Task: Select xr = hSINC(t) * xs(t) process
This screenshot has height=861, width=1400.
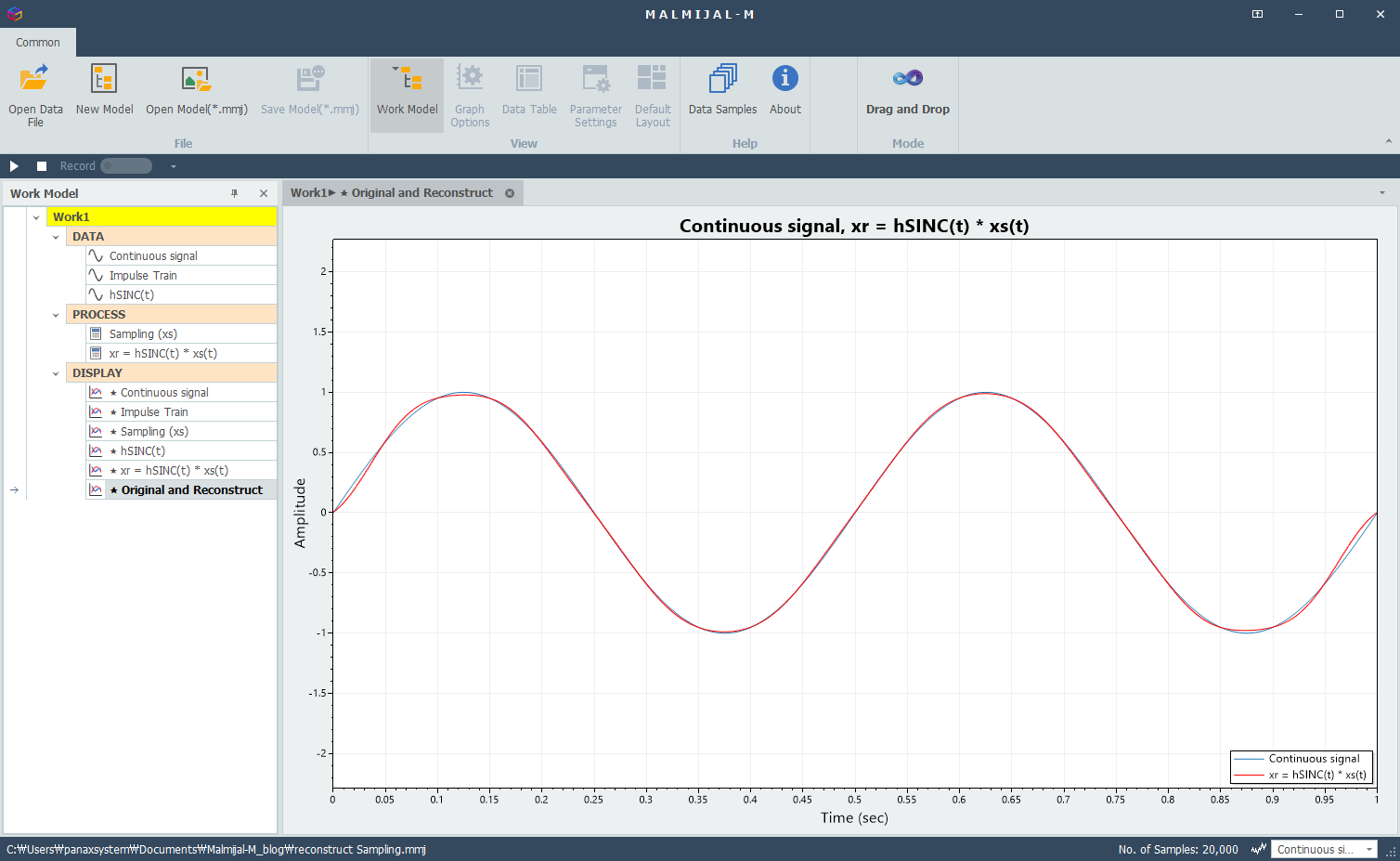Action: [x=181, y=353]
